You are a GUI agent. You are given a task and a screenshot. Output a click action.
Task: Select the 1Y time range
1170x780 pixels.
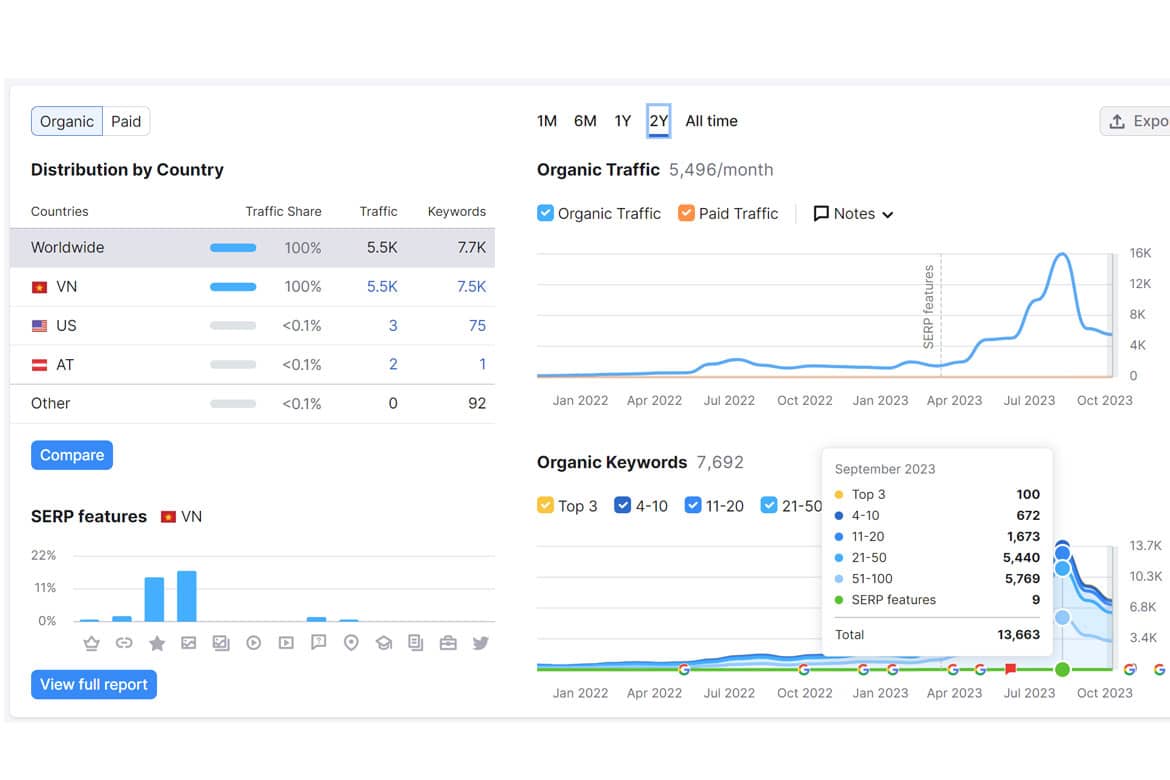623,121
